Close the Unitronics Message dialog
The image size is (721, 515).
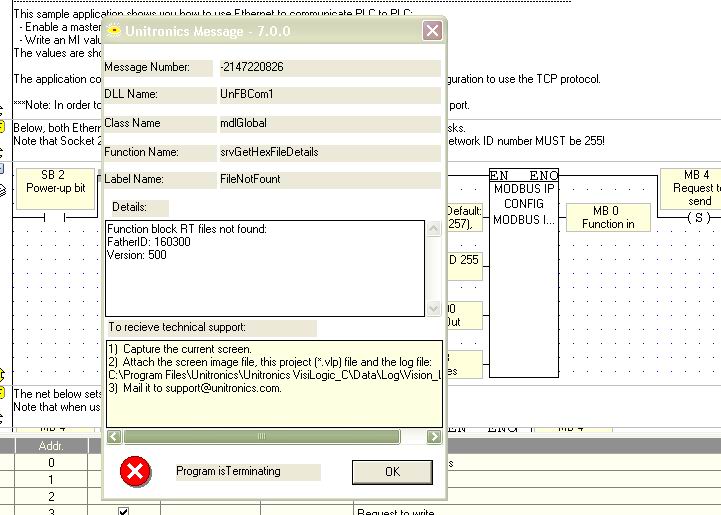[432, 31]
